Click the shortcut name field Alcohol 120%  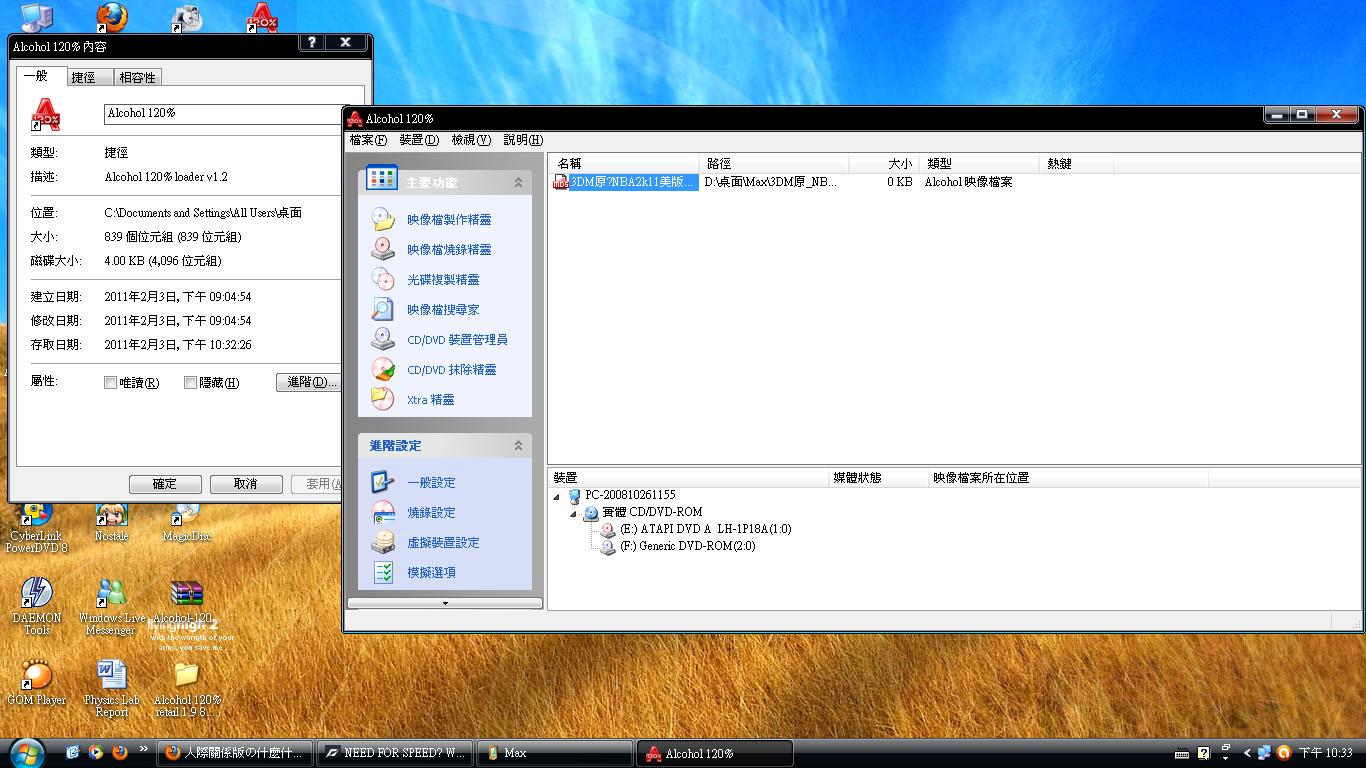coord(223,114)
